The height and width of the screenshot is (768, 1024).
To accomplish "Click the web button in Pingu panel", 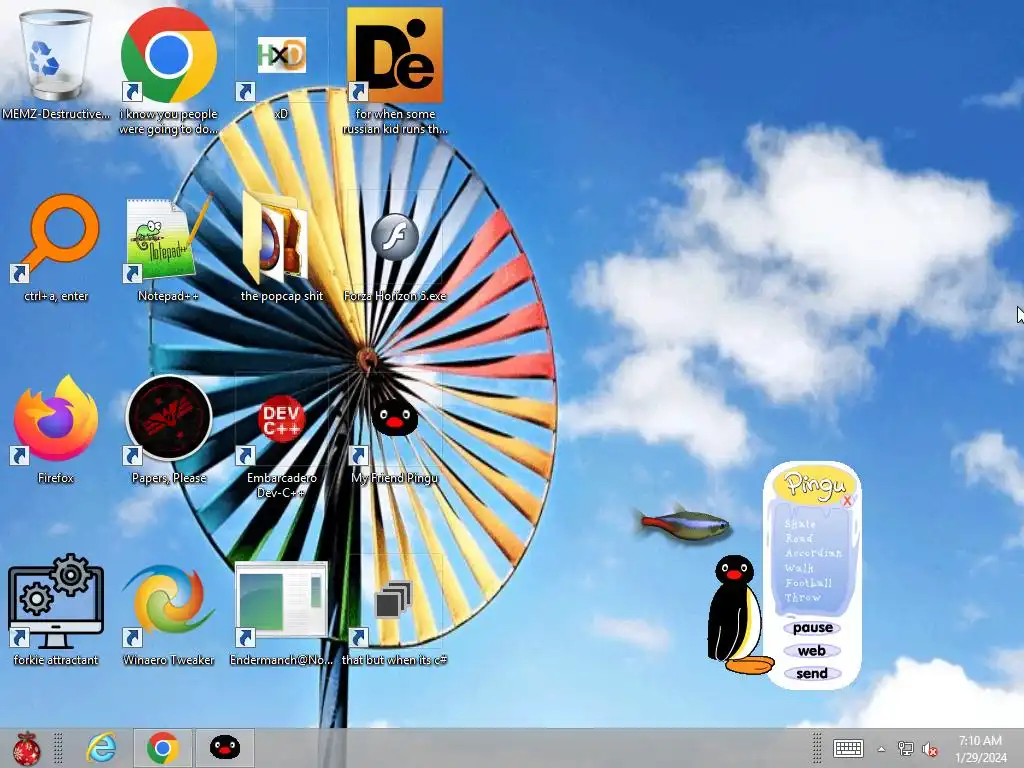I will [812, 650].
